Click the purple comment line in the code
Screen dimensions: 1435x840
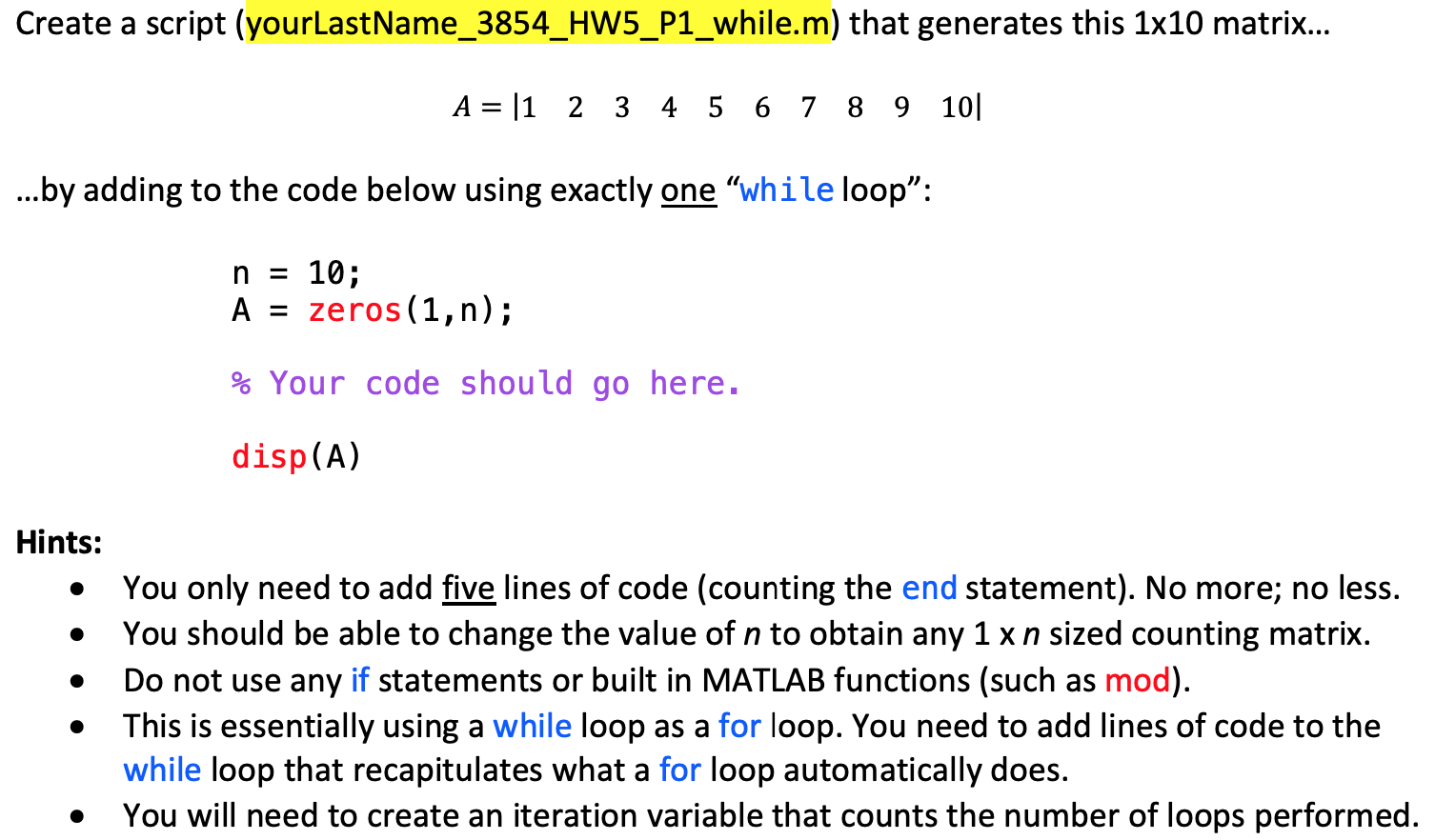coord(484,383)
